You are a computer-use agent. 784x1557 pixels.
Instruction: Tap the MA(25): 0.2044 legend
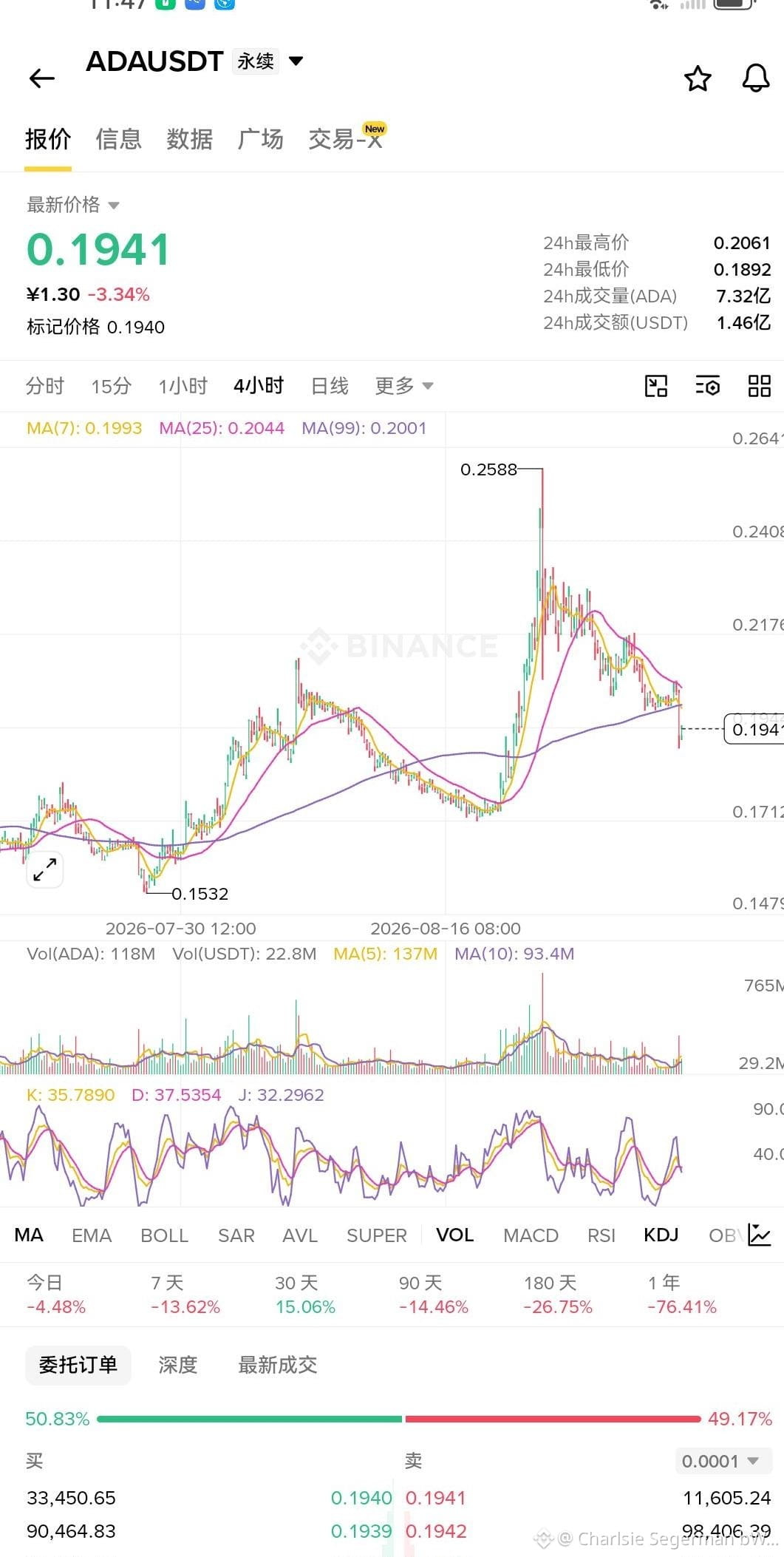222,428
